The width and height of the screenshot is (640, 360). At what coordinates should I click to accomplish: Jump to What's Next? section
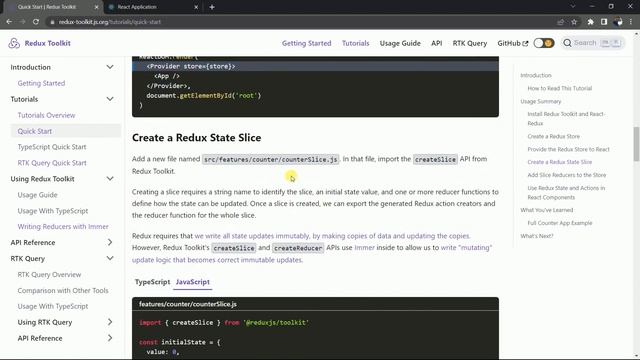[x=537, y=236]
